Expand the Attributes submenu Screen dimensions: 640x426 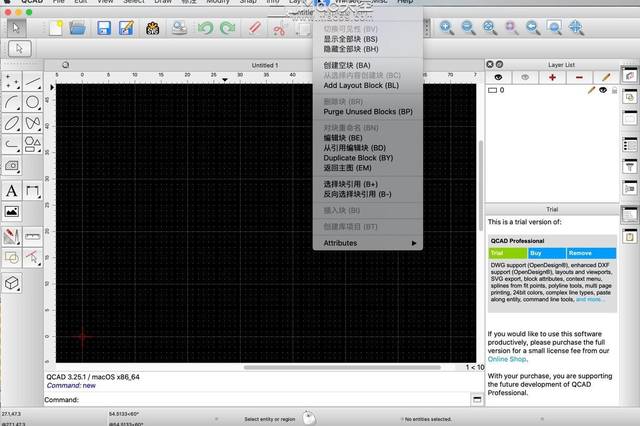click(368, 243)
